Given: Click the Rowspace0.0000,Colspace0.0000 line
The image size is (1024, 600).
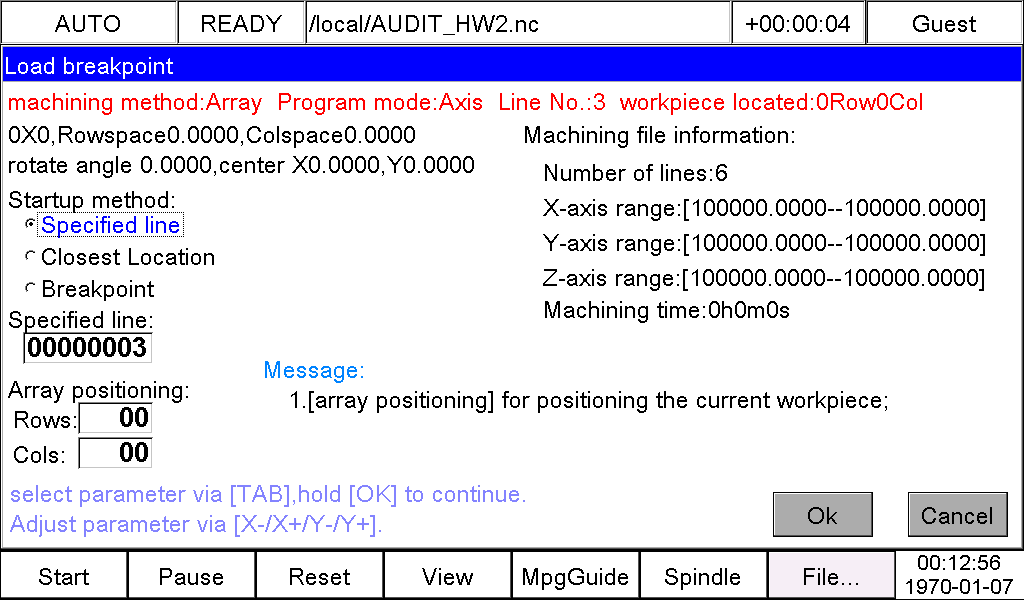Looking at the screenshot, I should (x=212, y=135).
